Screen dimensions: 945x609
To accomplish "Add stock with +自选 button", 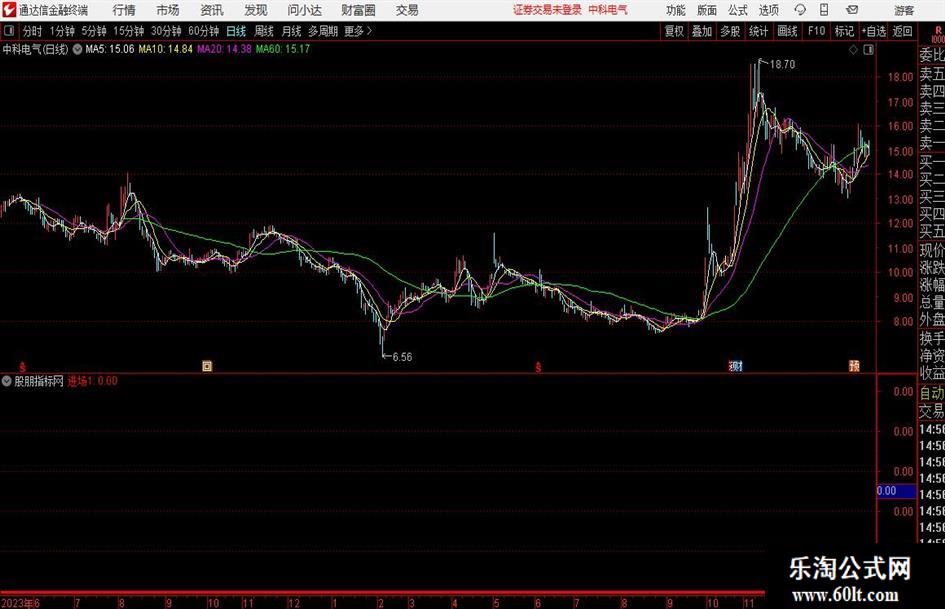I will 874,31.
